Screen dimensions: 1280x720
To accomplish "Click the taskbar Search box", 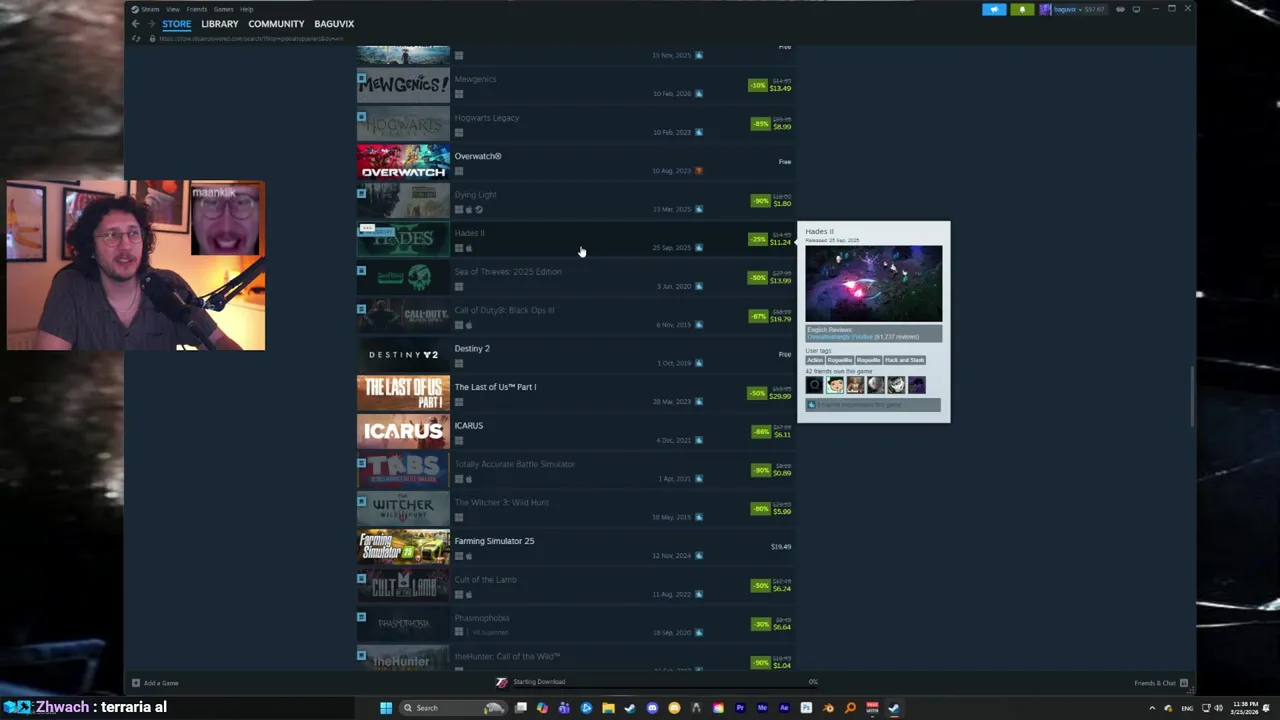I will pyautogui.click(x=453, y=708).
